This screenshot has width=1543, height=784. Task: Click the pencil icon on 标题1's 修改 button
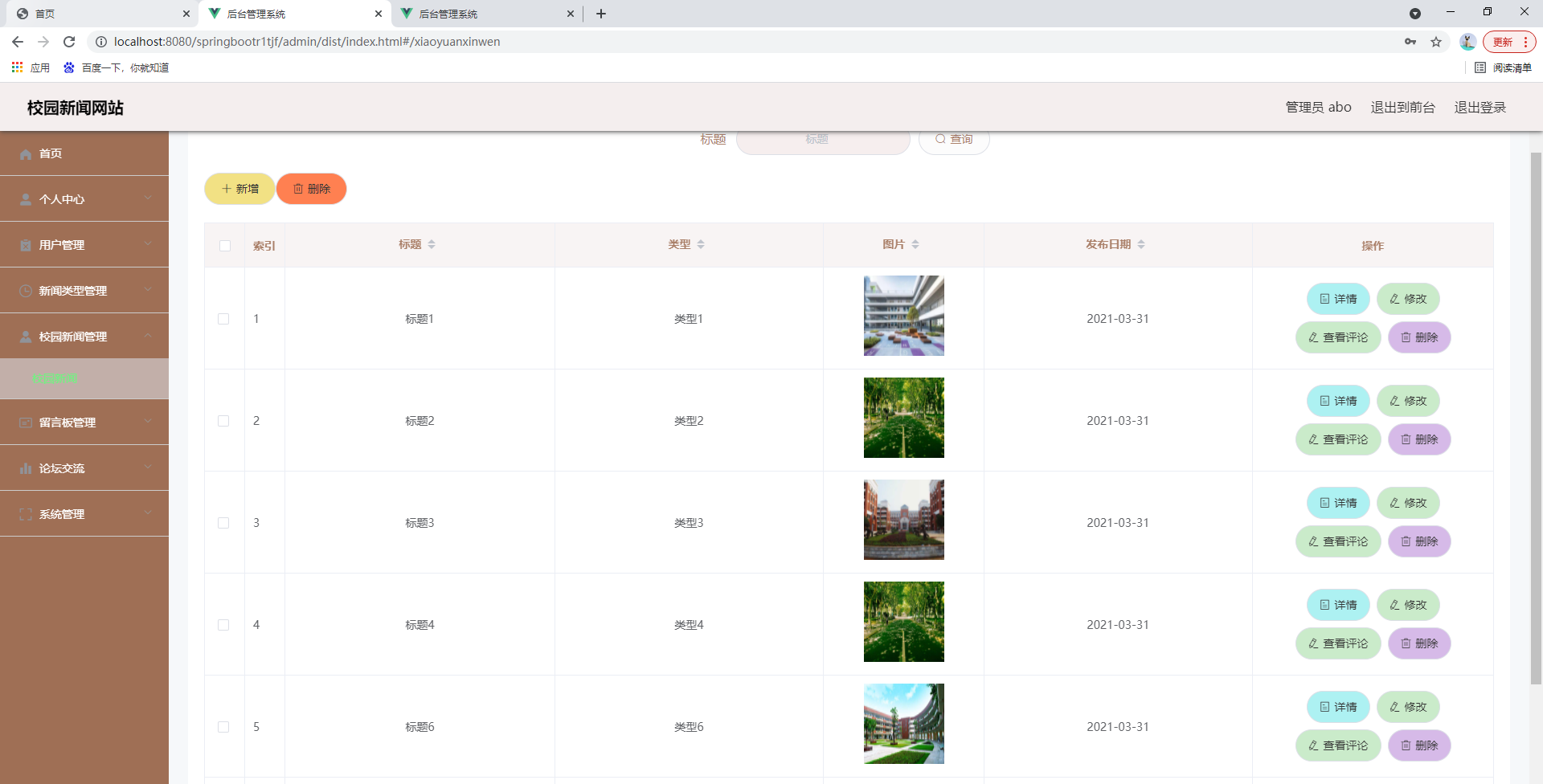(x=1394, y=298)
